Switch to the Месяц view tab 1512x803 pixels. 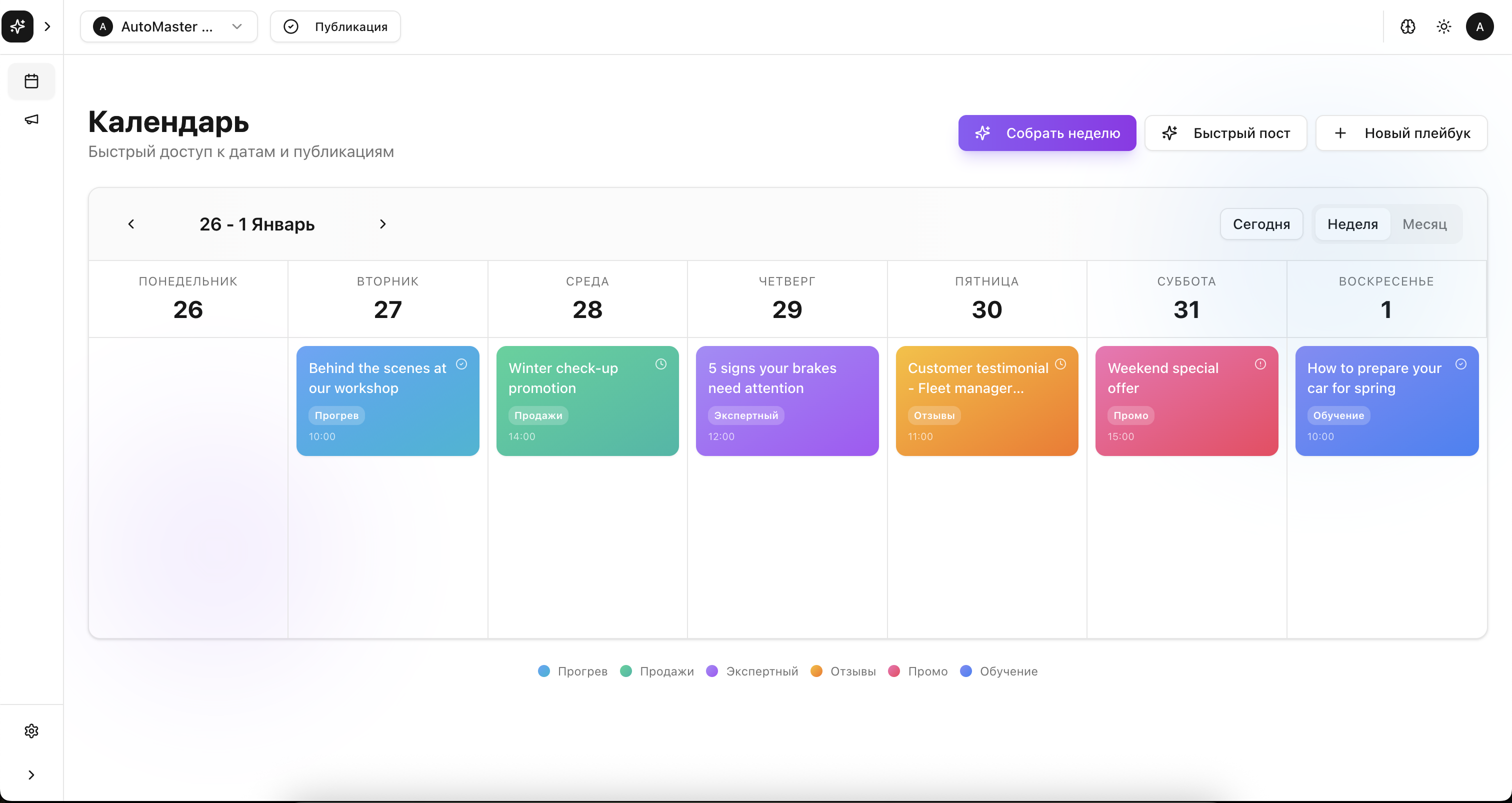pos(1424,223)
